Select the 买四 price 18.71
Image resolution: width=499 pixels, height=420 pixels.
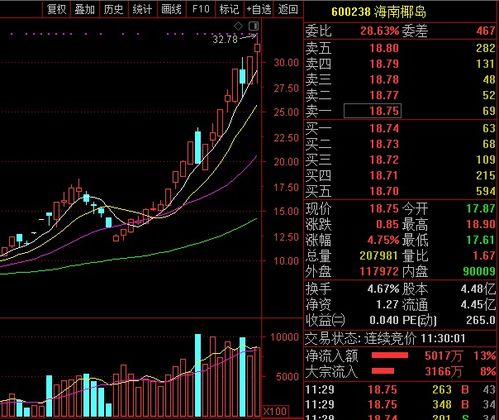click(384, 175)
